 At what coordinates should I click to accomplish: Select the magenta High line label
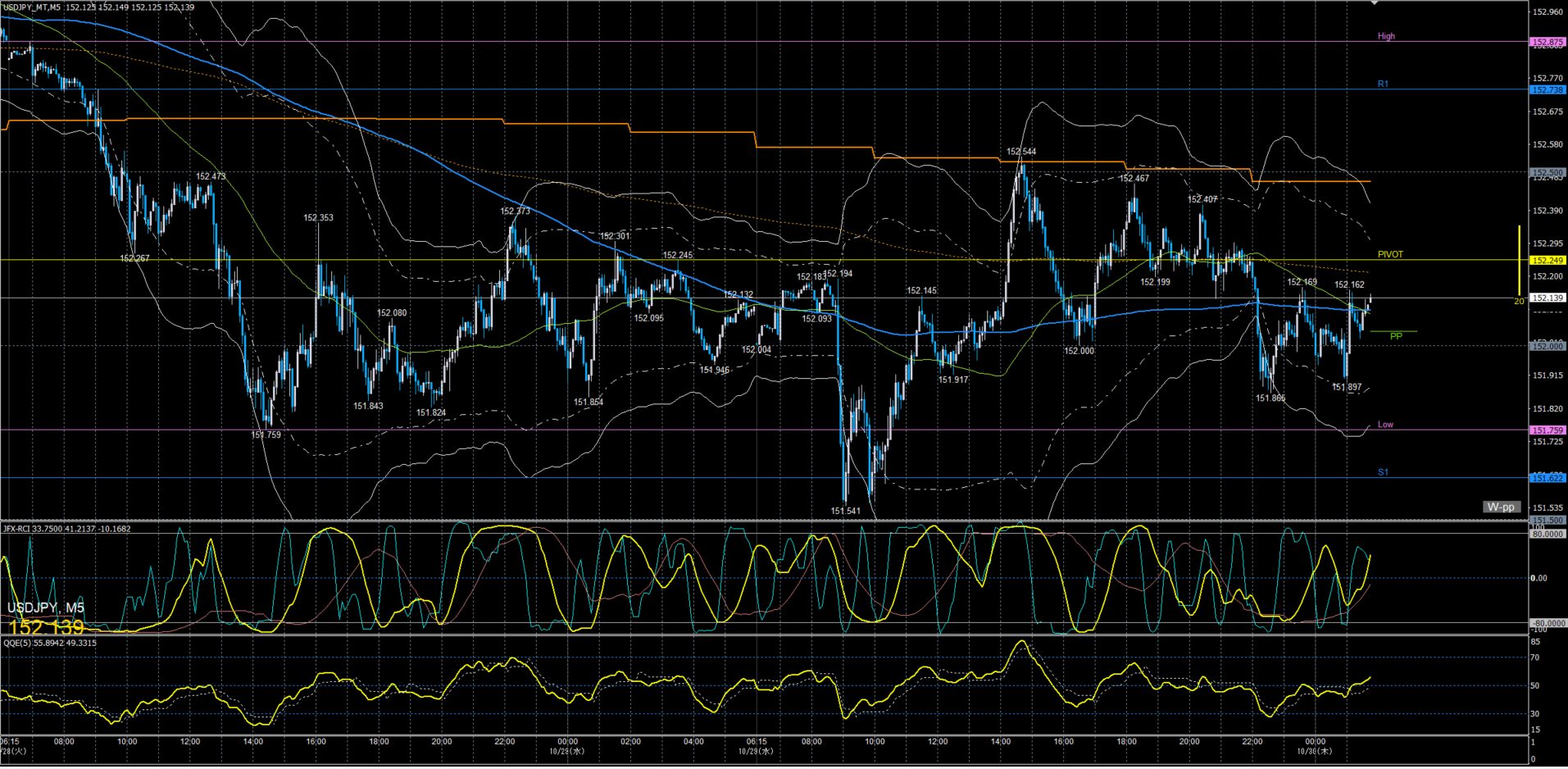pyautogui.click(x=1386, y=36)
